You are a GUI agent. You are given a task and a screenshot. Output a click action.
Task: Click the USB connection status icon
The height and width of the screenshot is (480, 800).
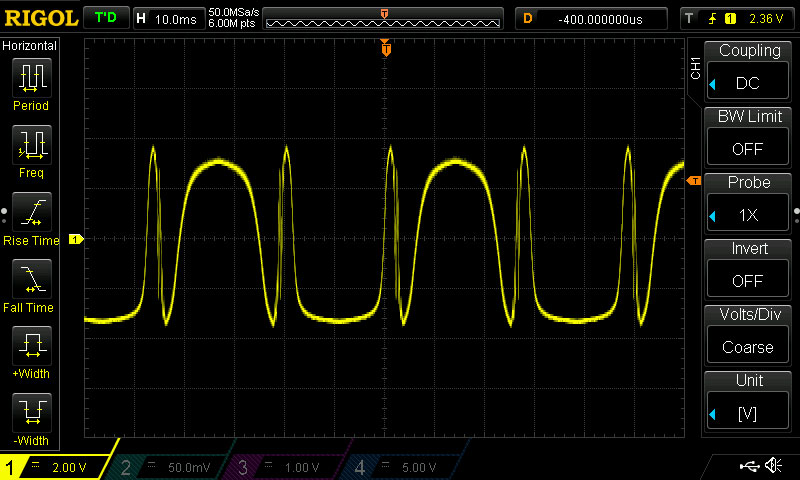pyautogui.click(x=748, y=466)
